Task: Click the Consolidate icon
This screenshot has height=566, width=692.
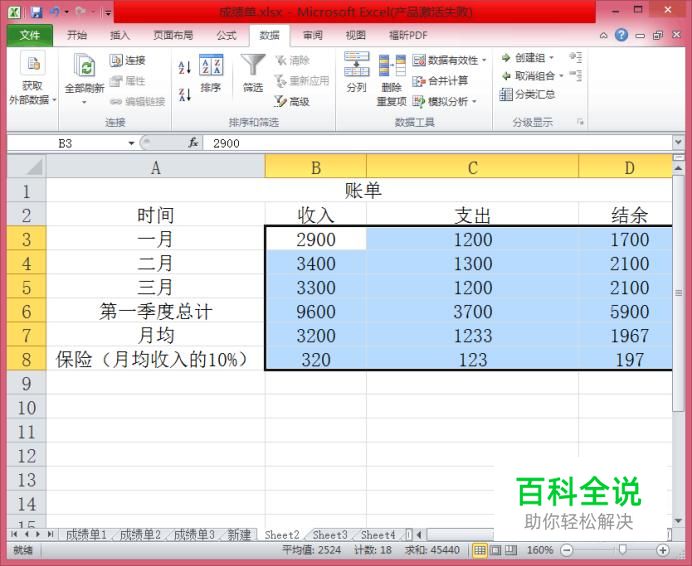Action: point(419,81)
